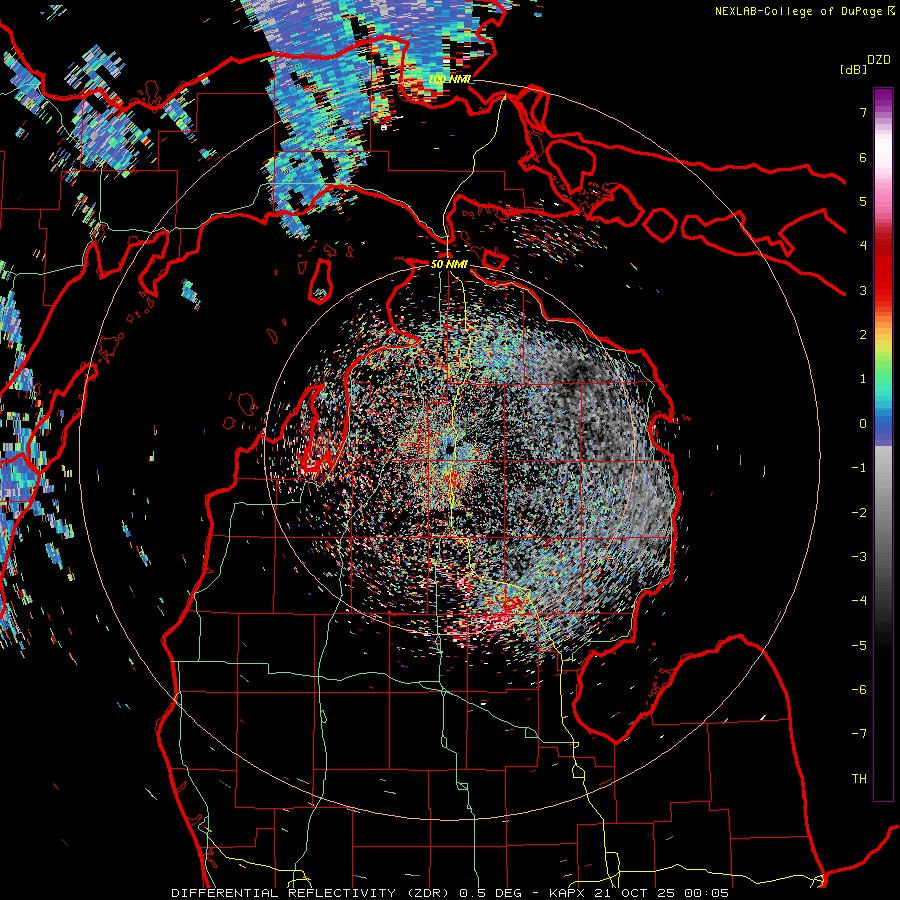Select the 50 NMI range ring label

449,264
